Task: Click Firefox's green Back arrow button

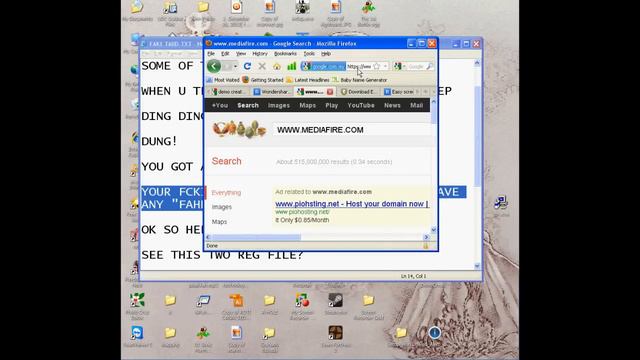Action: coord(213,66)
